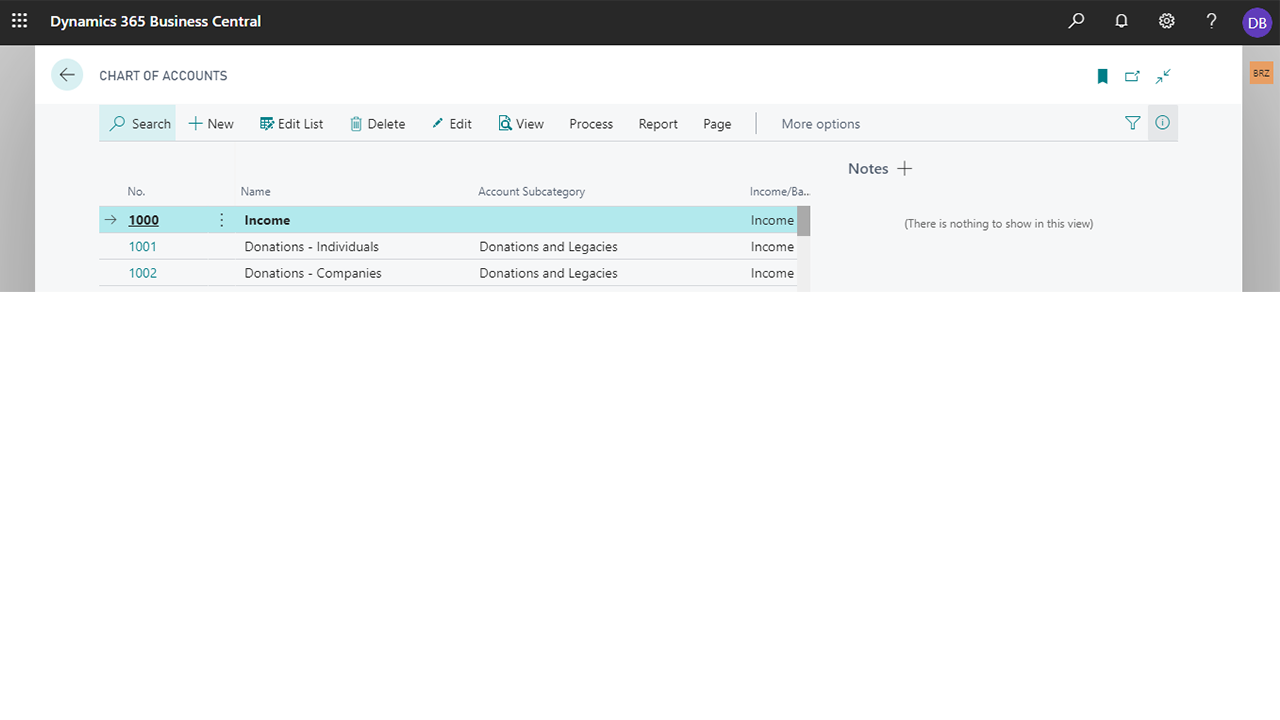Image resolution: width=1280 pixels, height=720 pixels.
Task: Click Edit List
Action: point(292,124)
